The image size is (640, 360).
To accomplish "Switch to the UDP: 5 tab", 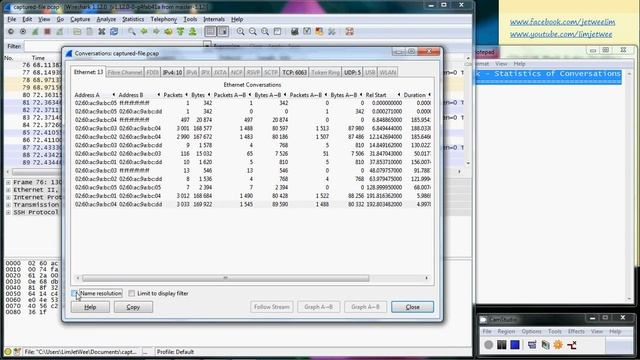I will [352, 72].
